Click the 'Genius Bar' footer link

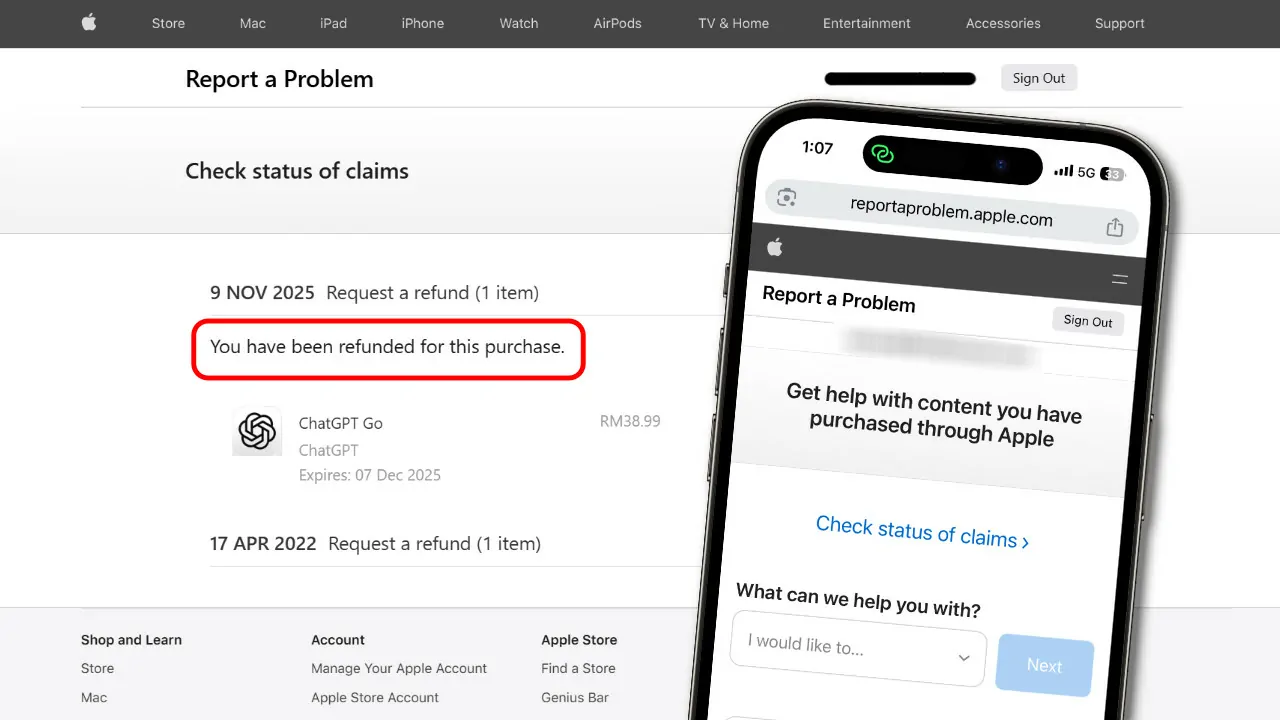[575, 697]
